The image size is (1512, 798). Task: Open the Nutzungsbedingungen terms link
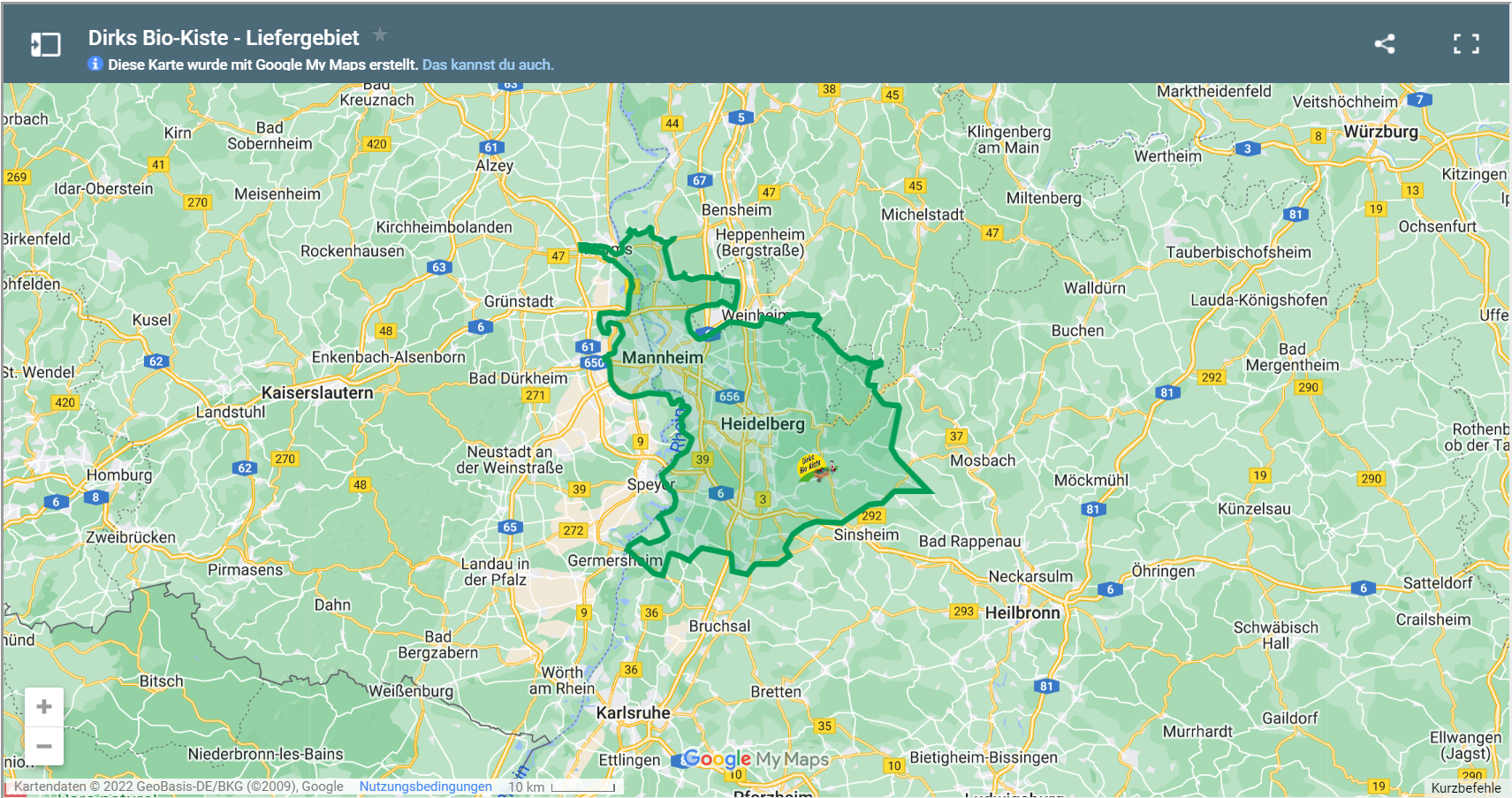(425, 787)
